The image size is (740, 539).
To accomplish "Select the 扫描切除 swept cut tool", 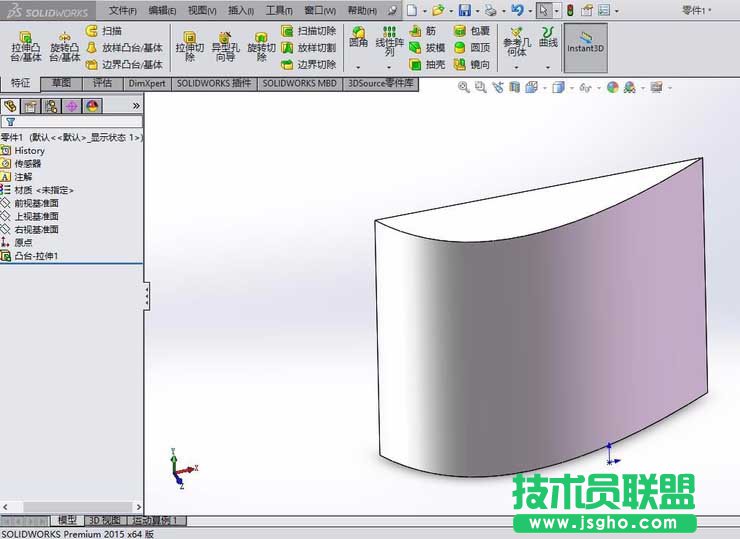I will pyautogui.click(x=309, y=31).
